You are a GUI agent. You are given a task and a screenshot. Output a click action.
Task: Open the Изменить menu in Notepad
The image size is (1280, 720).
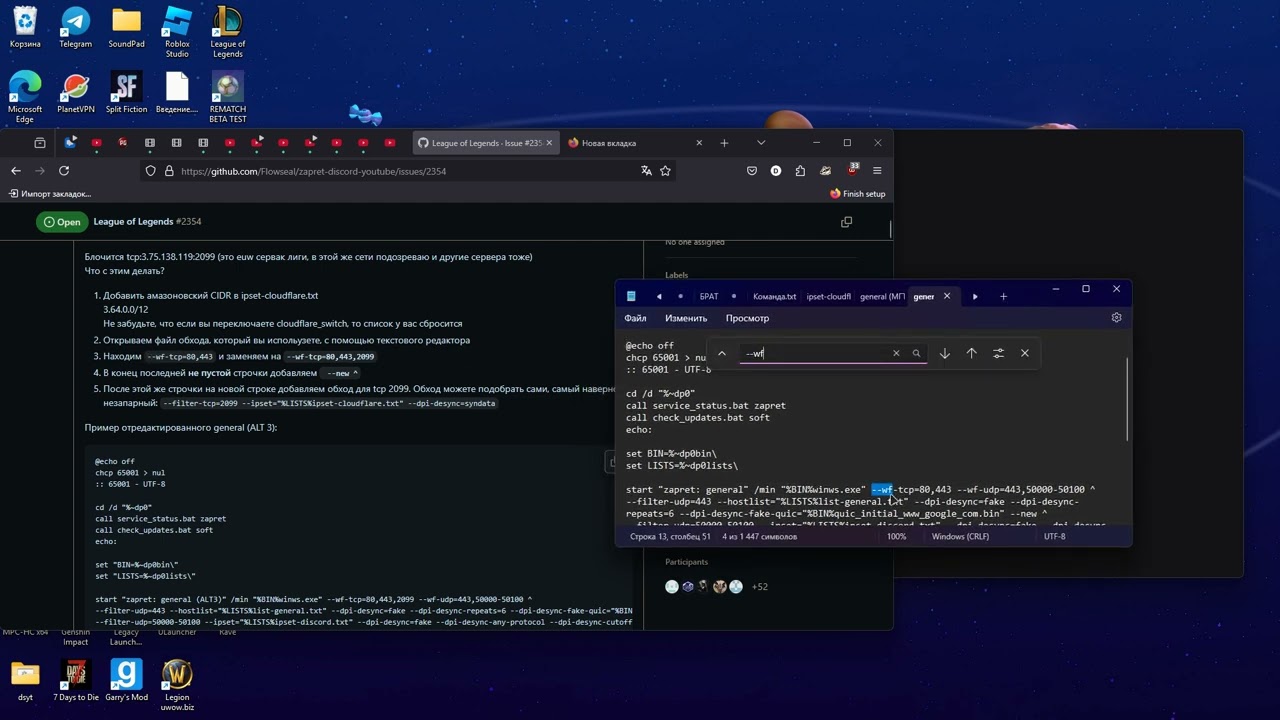pyautogui.click(x=686, y=318)
